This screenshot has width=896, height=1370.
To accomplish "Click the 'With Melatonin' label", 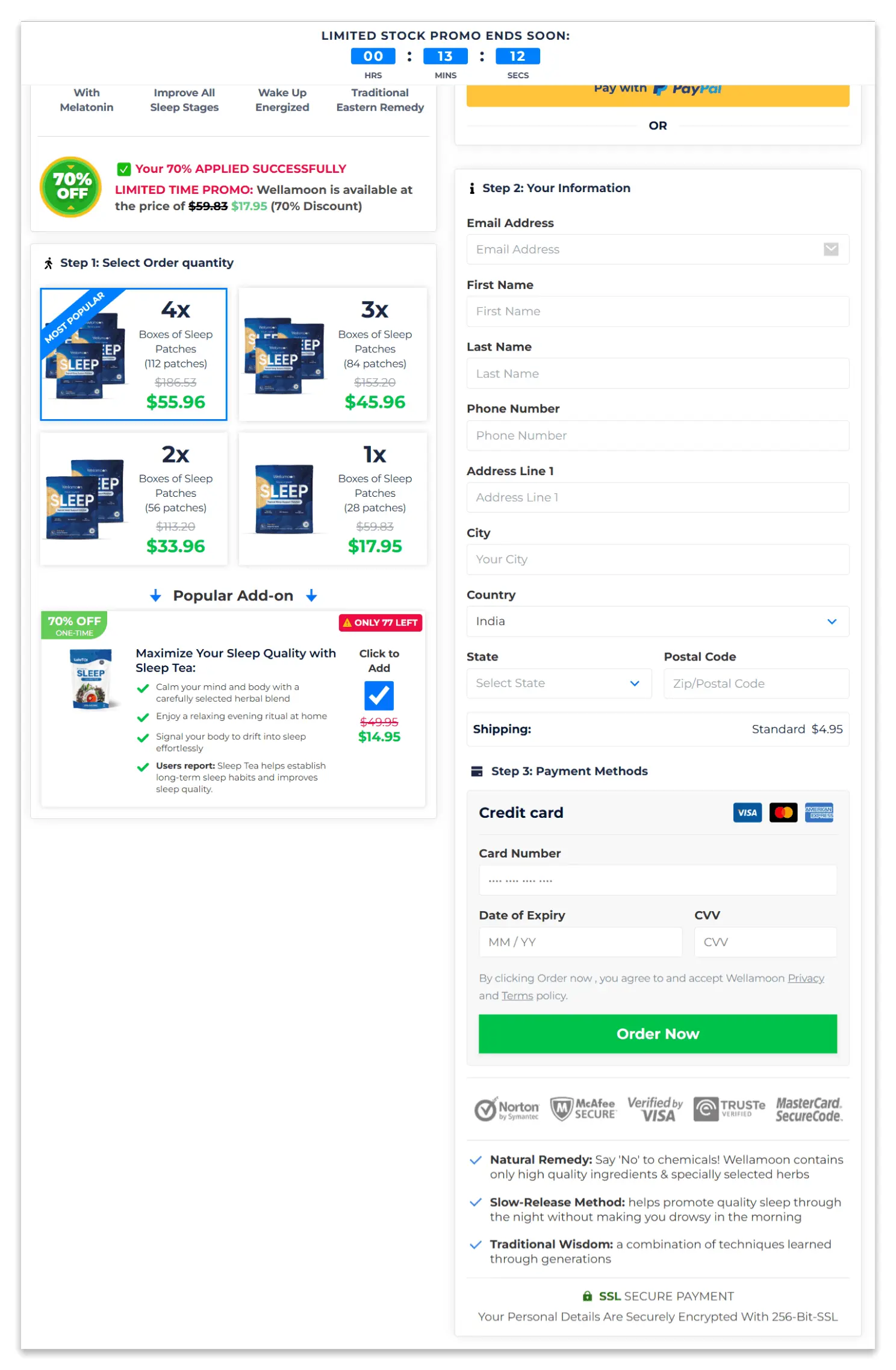I will 87,100.
